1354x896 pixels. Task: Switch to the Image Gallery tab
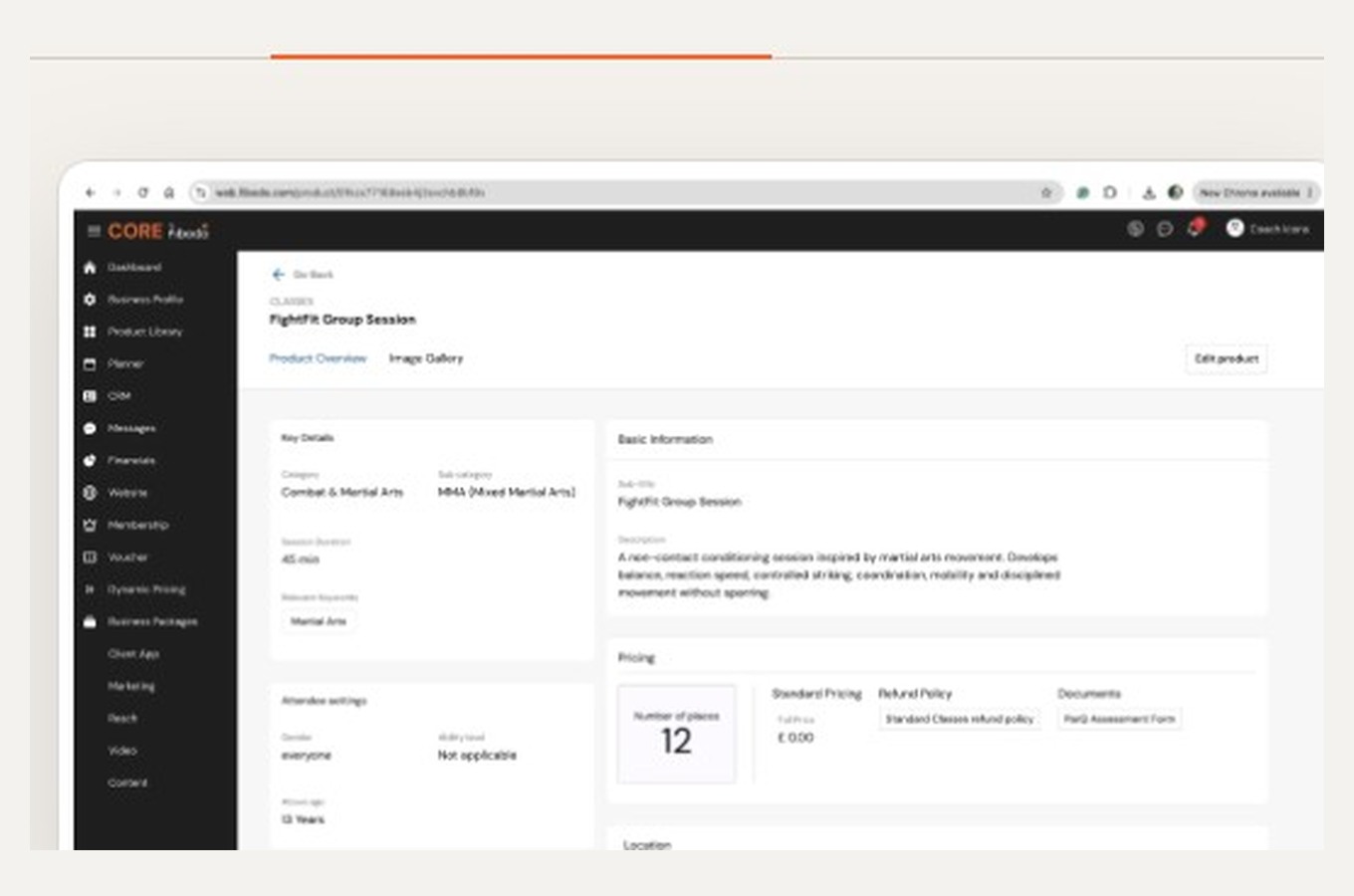(426, 358)
